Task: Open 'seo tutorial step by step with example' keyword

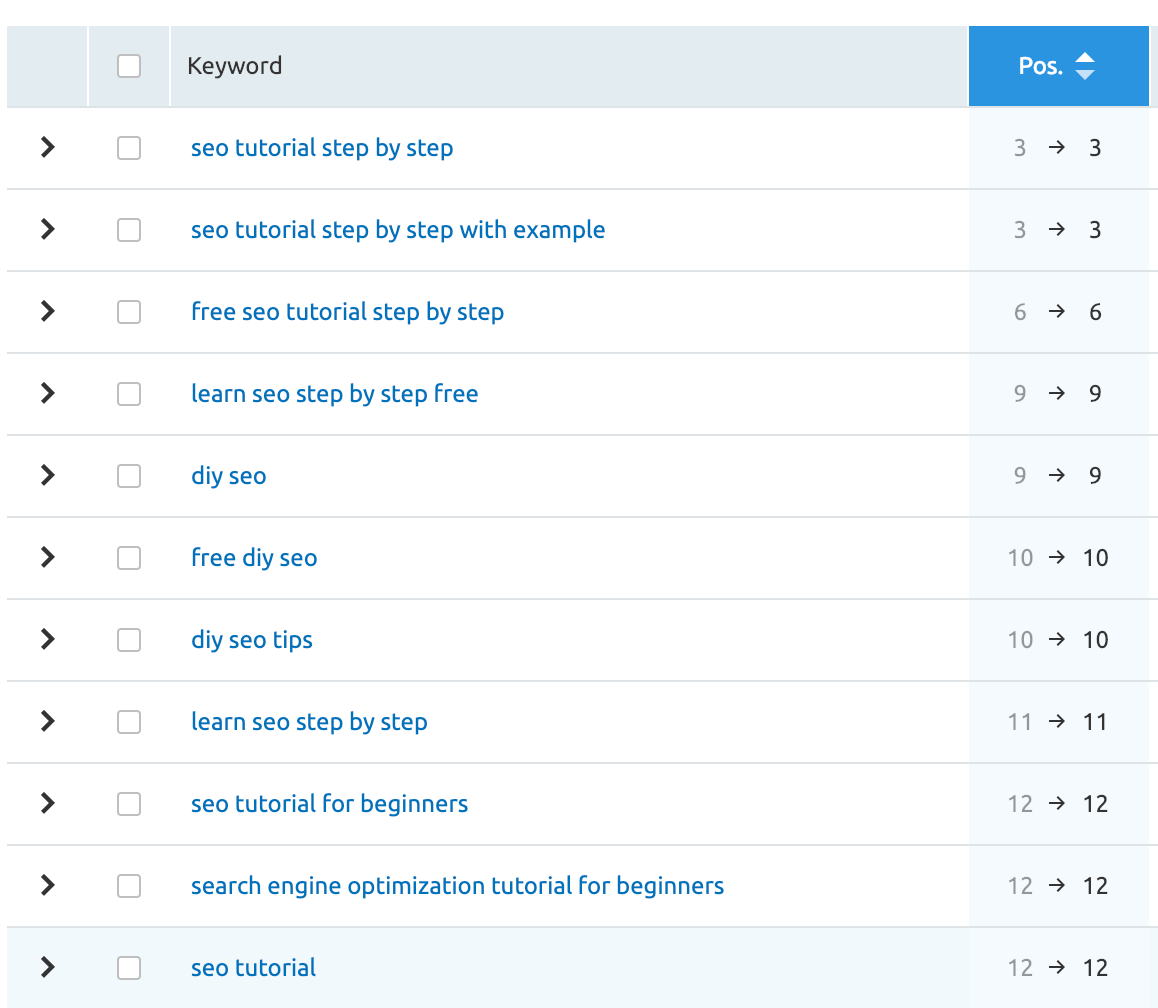Action: (397, 230)
